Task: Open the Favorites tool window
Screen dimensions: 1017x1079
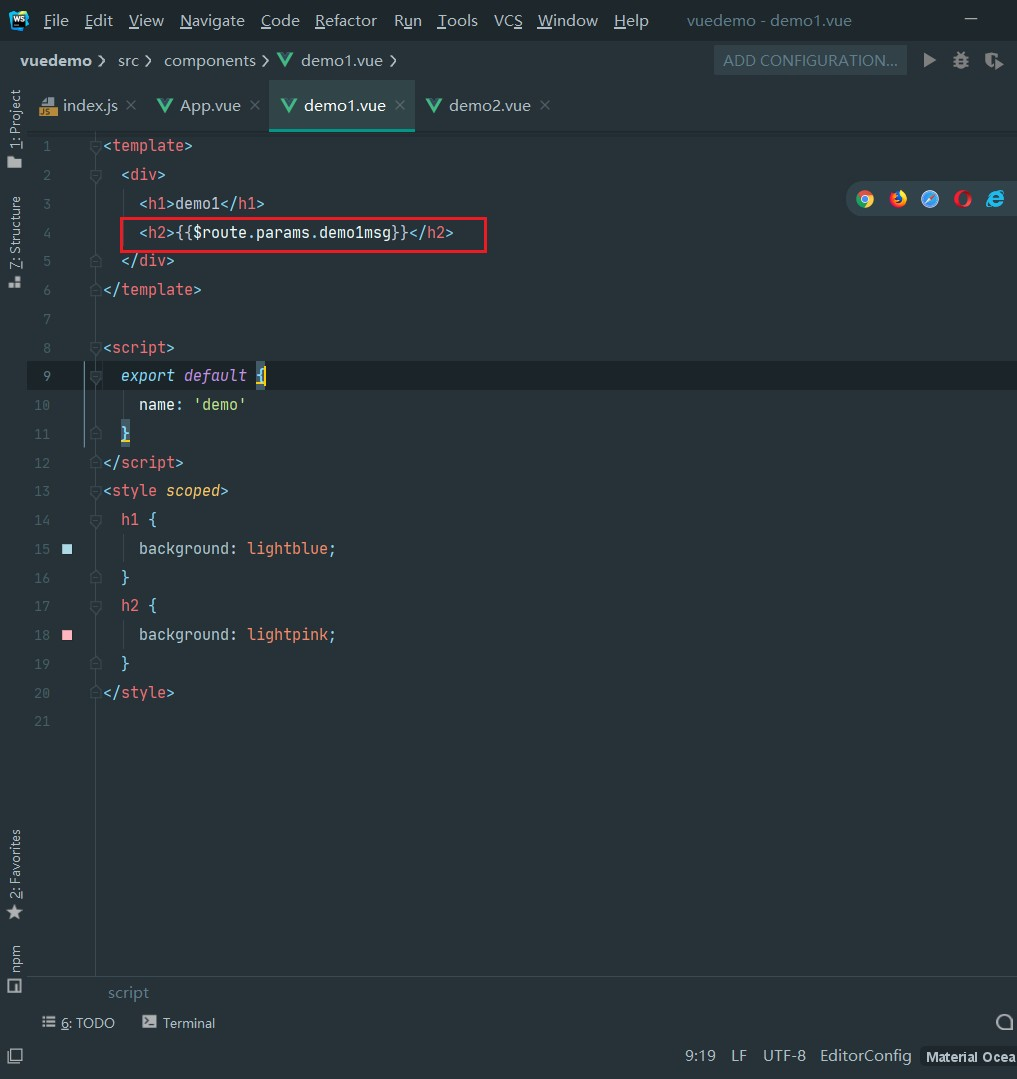Action: click(14, 874)
